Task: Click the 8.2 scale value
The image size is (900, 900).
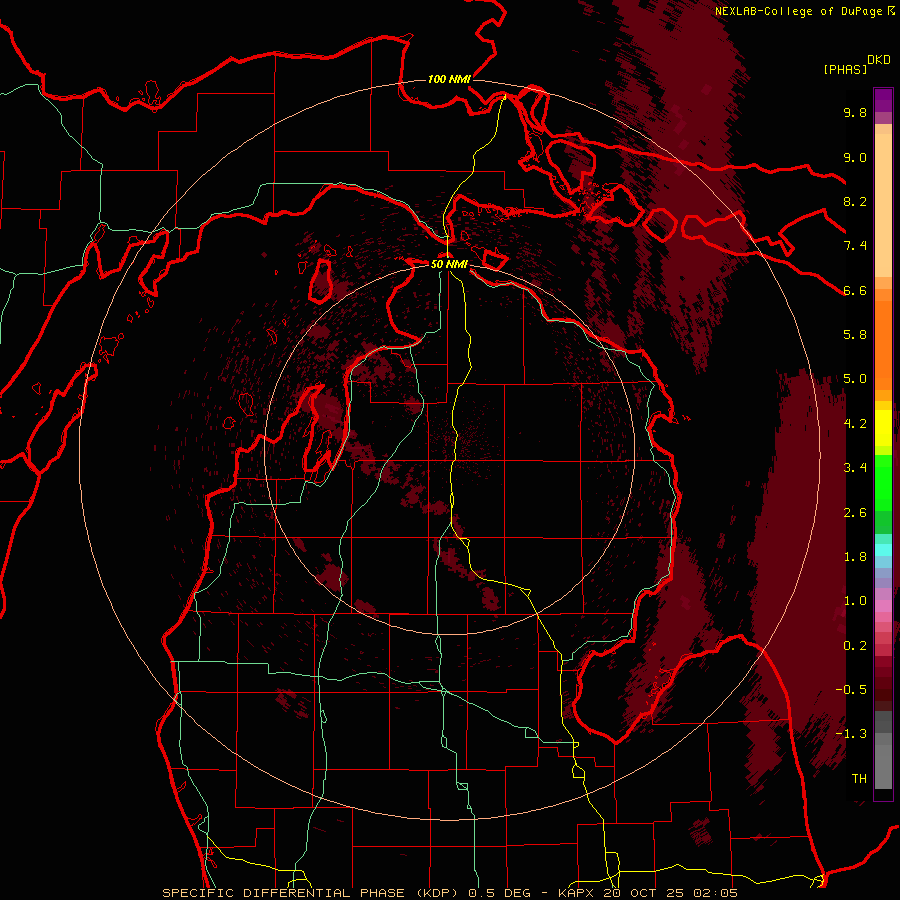Action: (x=855, y=201)
